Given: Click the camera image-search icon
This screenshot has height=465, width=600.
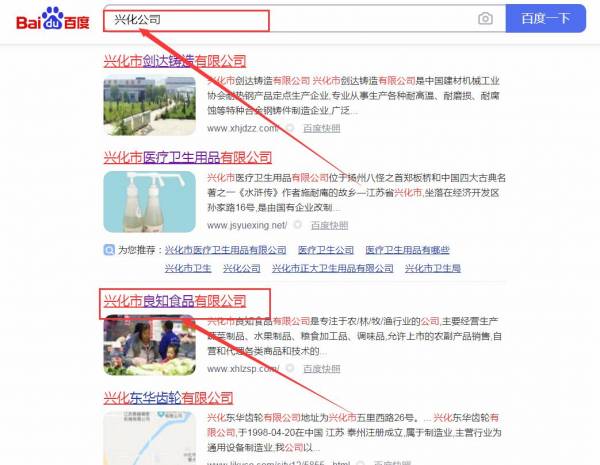Looking at the screenshot, I should pos(485,18).
